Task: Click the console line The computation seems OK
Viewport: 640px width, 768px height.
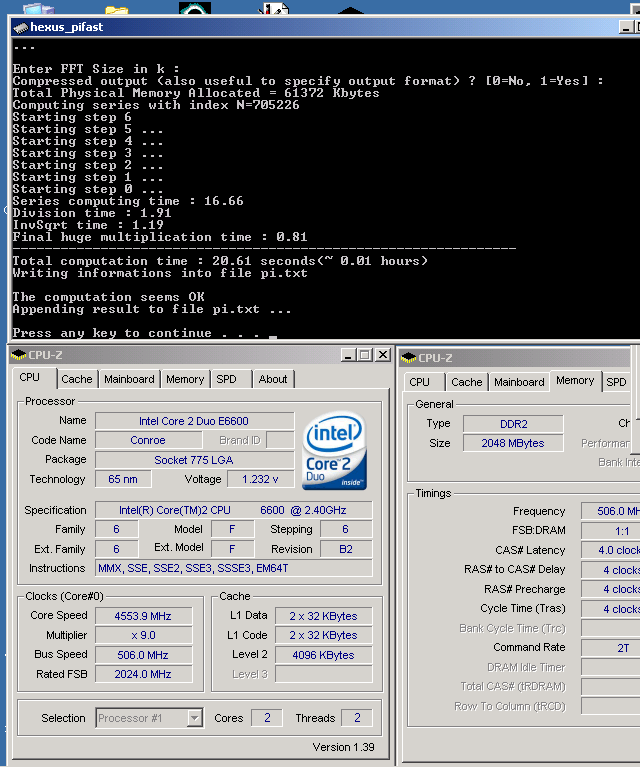Action: point(109,297)
